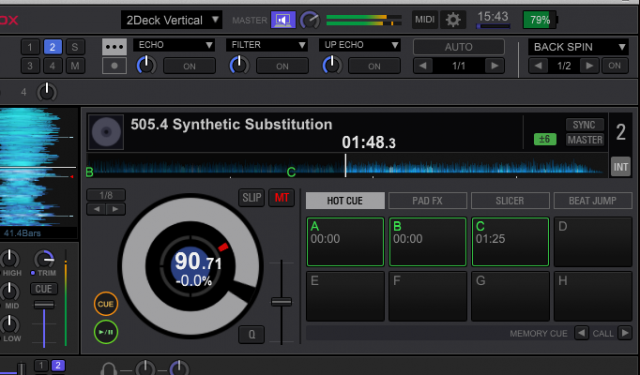640x375 pixels.
Task: Click empty hot cue pad H
Action: (593, 296)
